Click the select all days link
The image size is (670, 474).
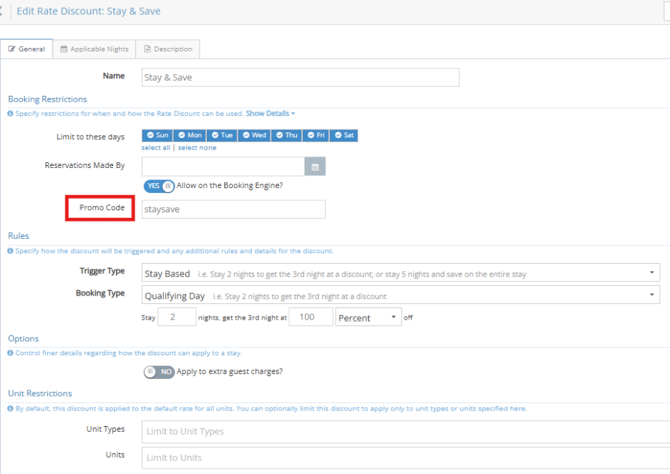[x=156, y=148]
